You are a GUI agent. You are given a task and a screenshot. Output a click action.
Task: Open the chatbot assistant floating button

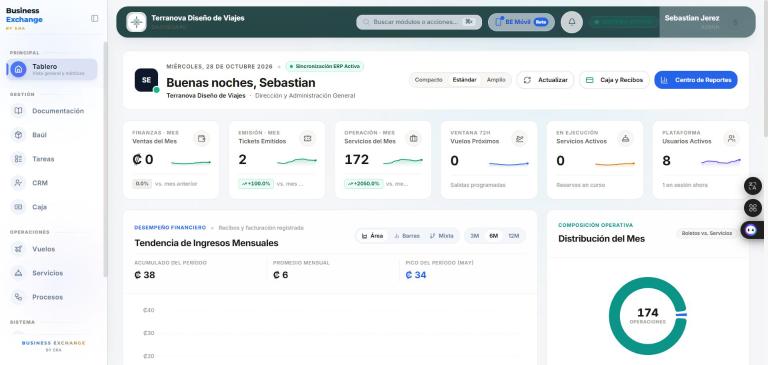point(752,230)
